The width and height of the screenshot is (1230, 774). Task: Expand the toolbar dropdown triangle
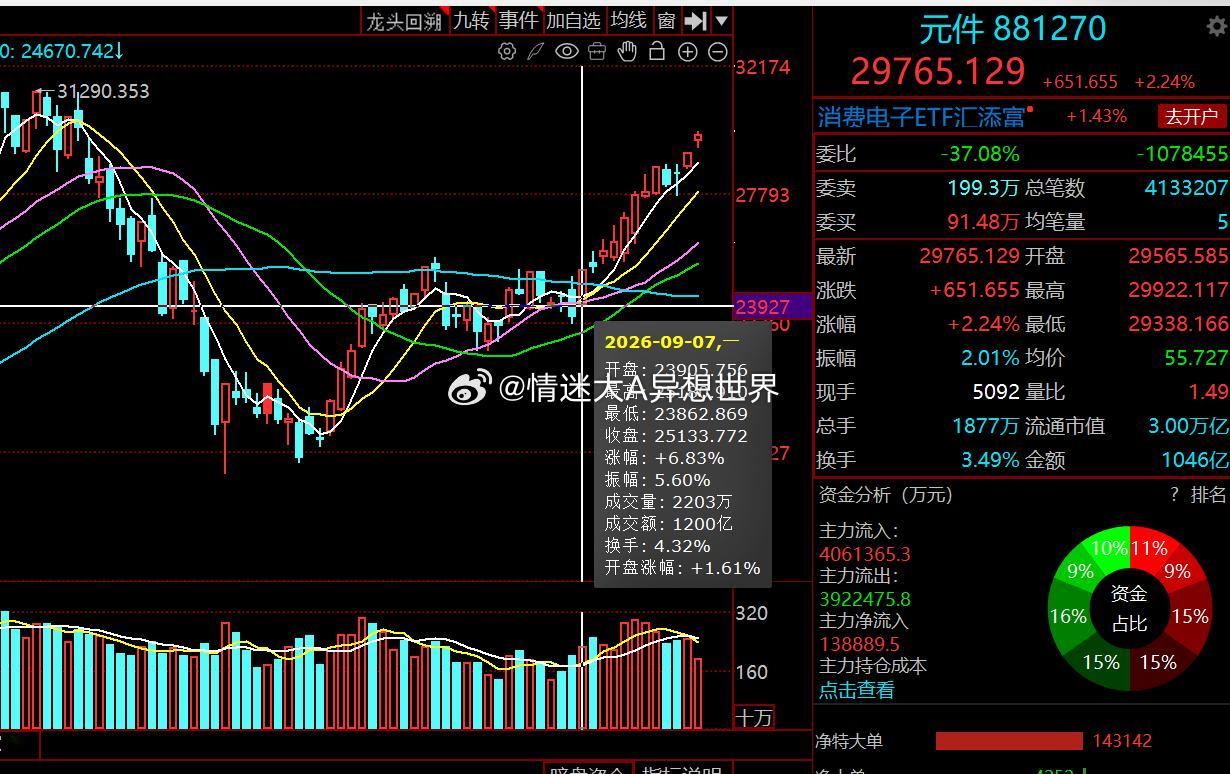722,20
